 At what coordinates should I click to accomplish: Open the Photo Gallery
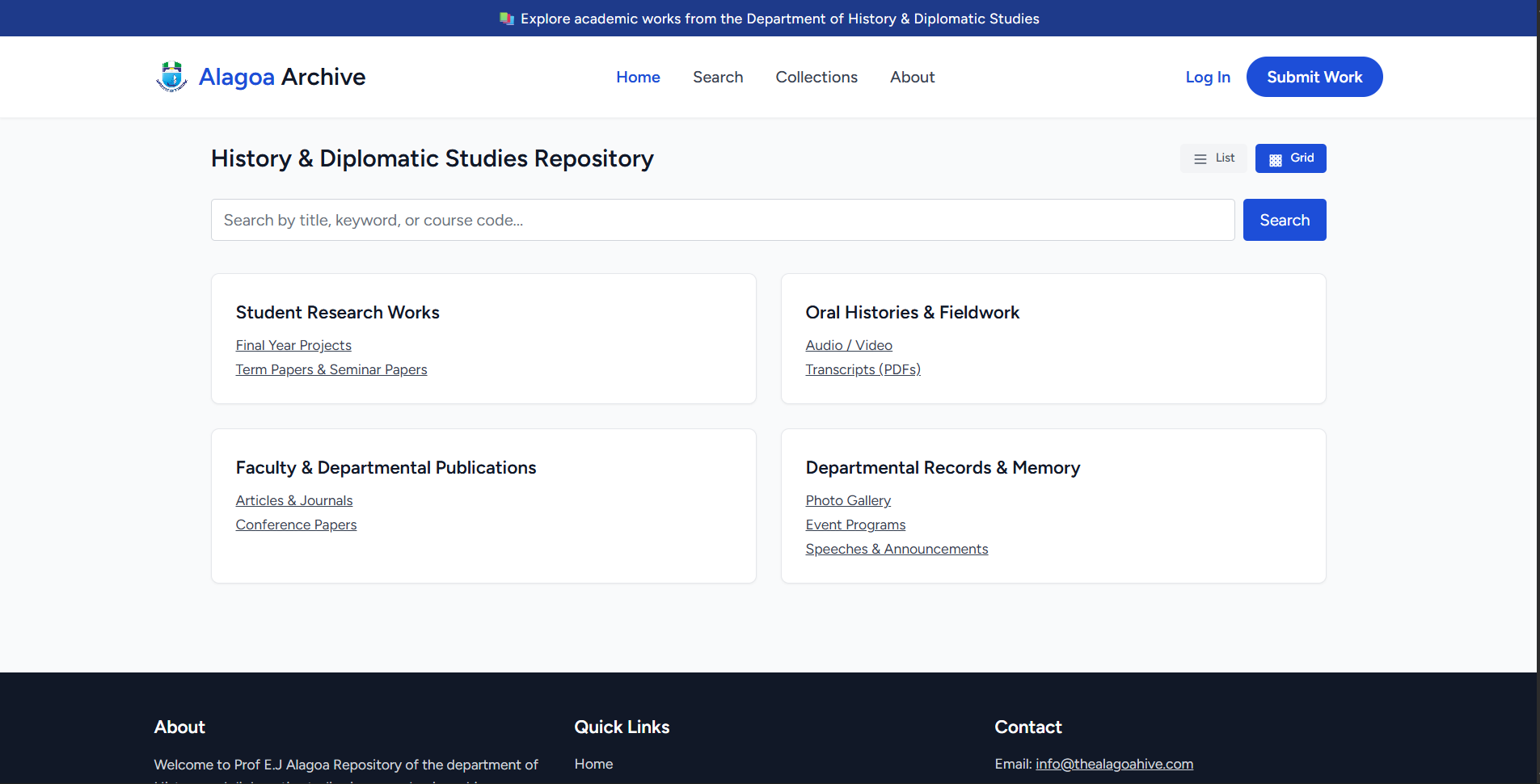click(848, 500)
